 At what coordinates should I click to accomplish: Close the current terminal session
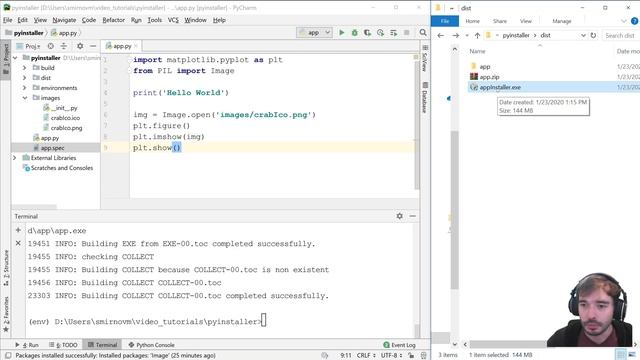[18, 243]
